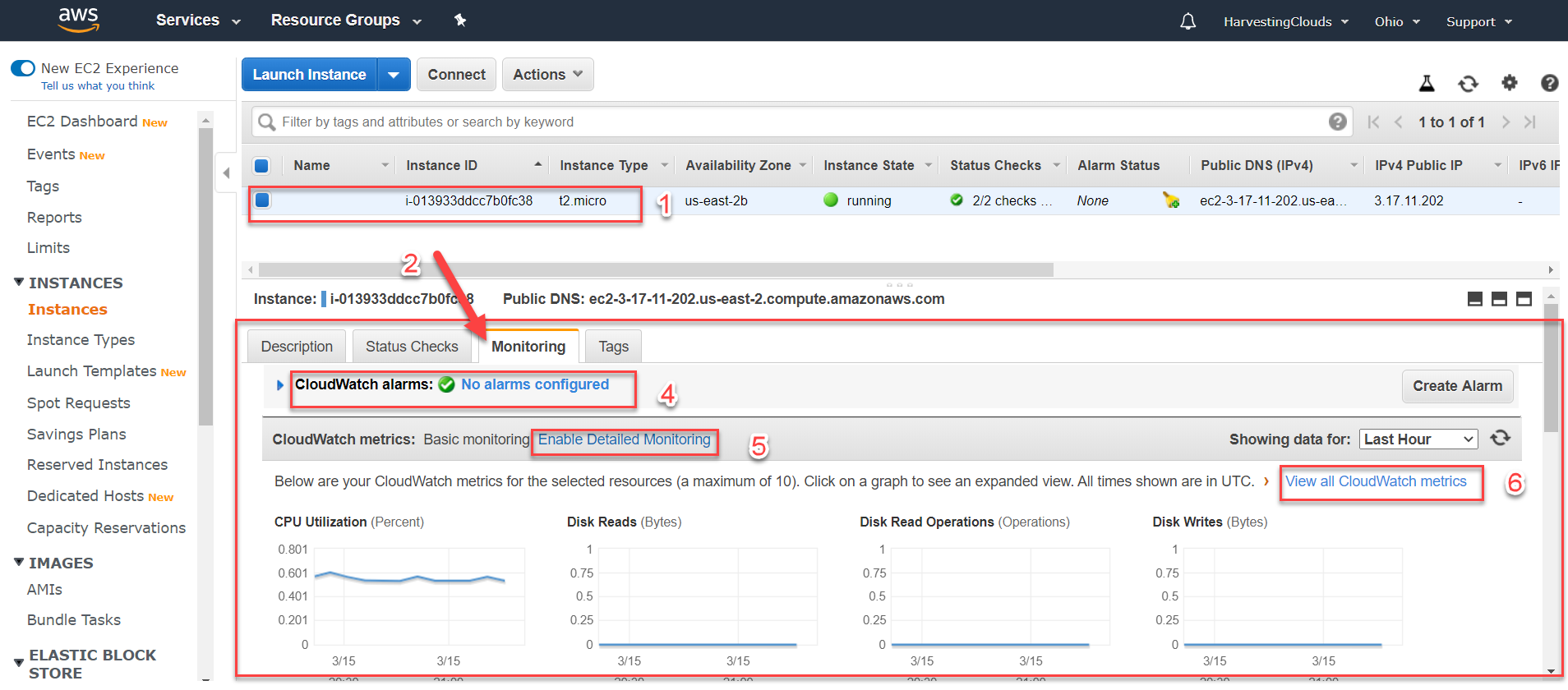This screenshot has width=1568, height=690.
Task: Refresh CloudWatch metrics data
Action: click(x=1501, y=438)
